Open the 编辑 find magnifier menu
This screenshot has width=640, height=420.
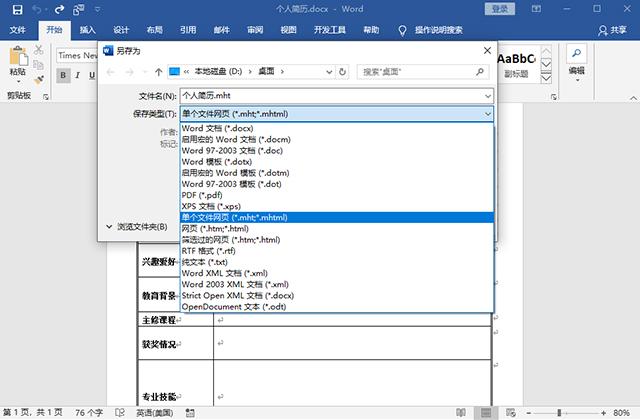pos(576,62)
